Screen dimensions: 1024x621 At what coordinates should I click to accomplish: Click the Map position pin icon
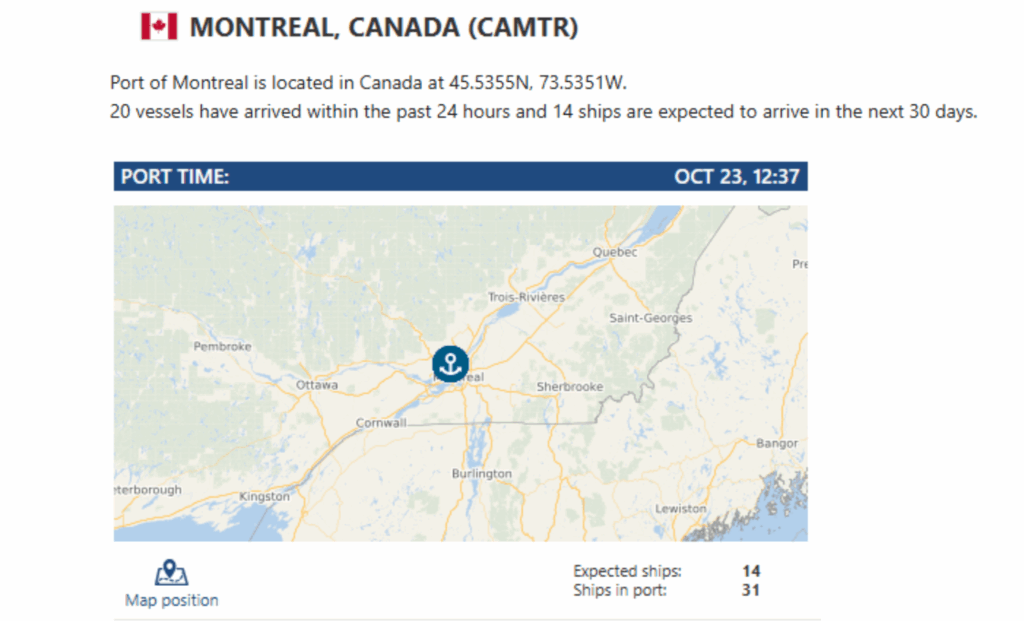tap(171, 573)
